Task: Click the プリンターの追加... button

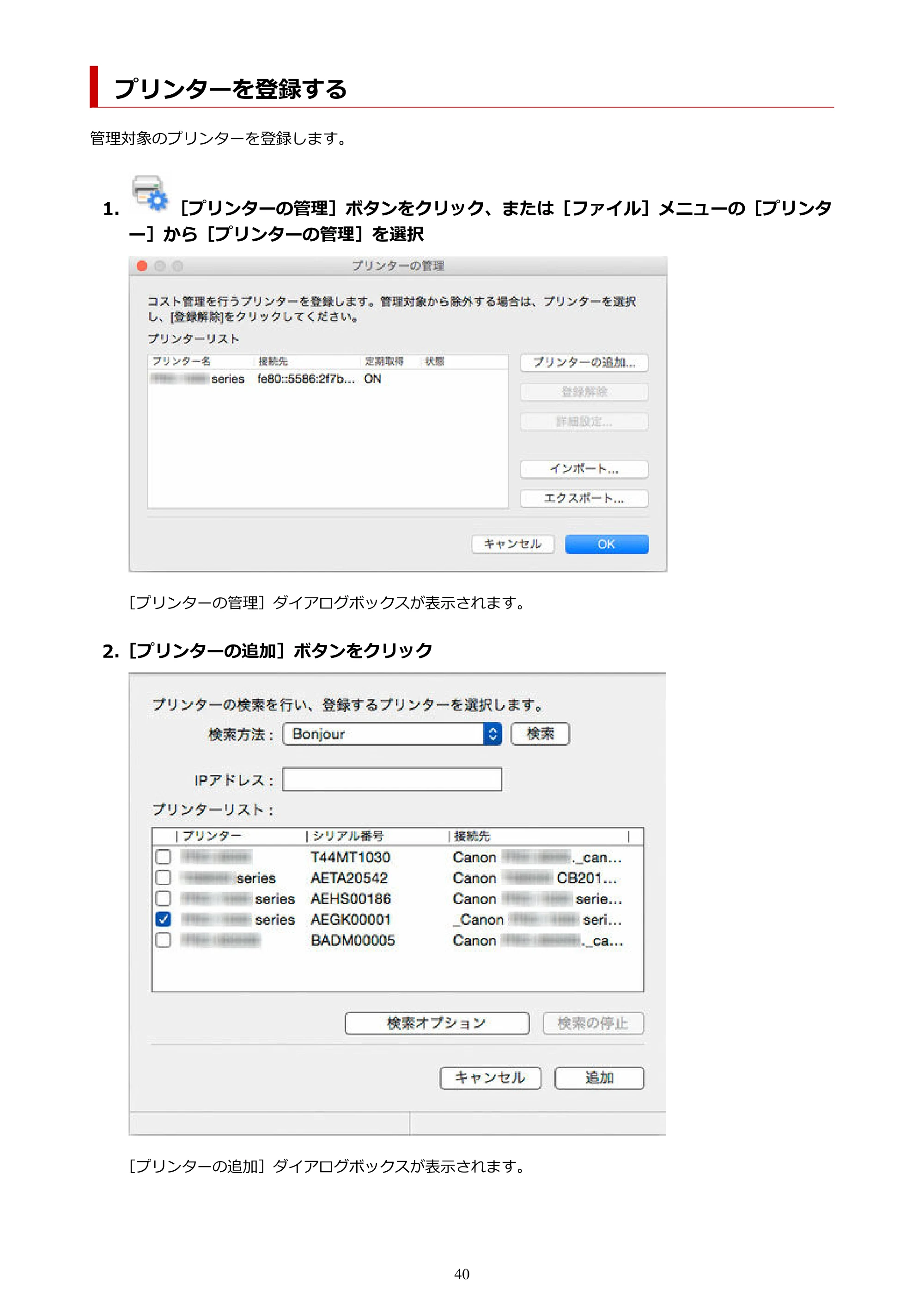Action: coord(584,363)
